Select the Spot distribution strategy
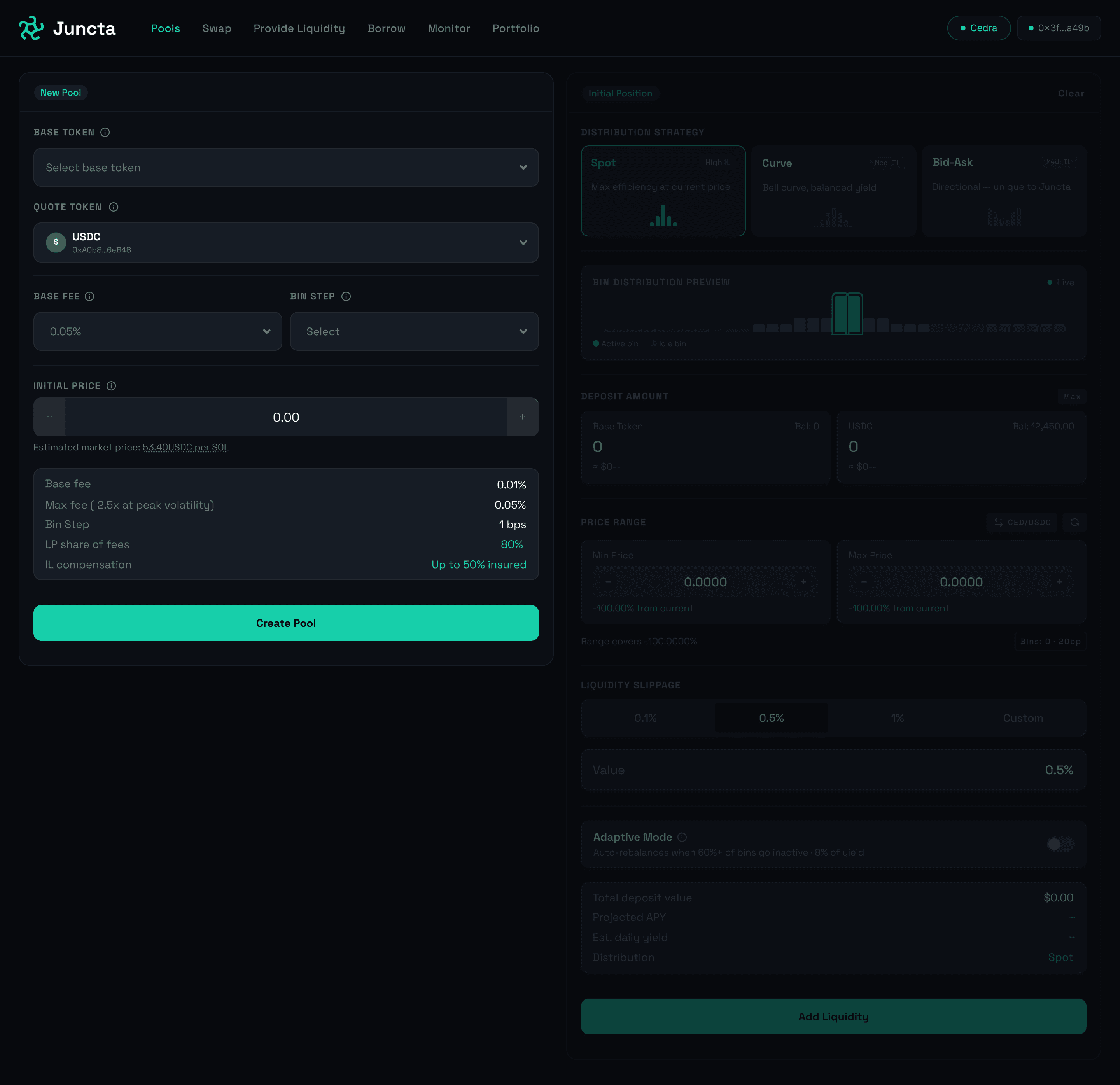The image size is (1120, 1085). [663, 191]
